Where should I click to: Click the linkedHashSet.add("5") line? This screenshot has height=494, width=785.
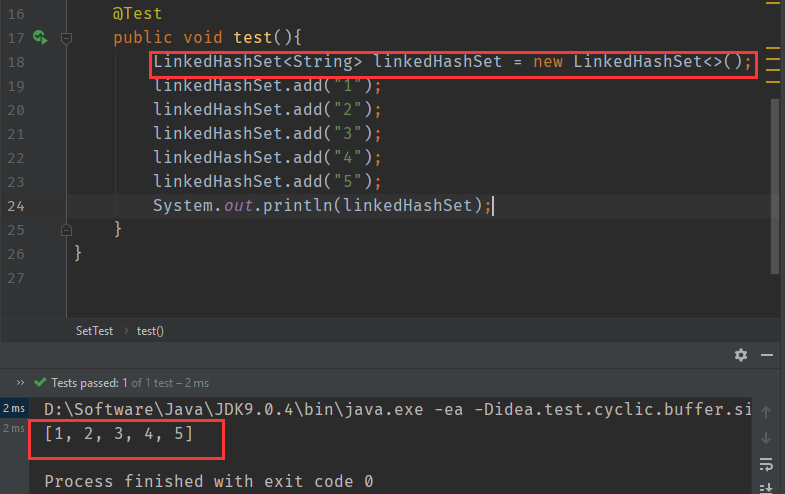(267, 182)
